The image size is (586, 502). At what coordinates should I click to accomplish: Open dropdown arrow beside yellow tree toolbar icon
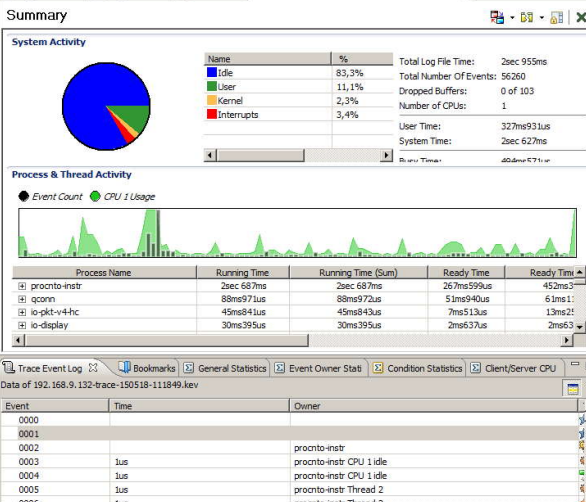542,18
